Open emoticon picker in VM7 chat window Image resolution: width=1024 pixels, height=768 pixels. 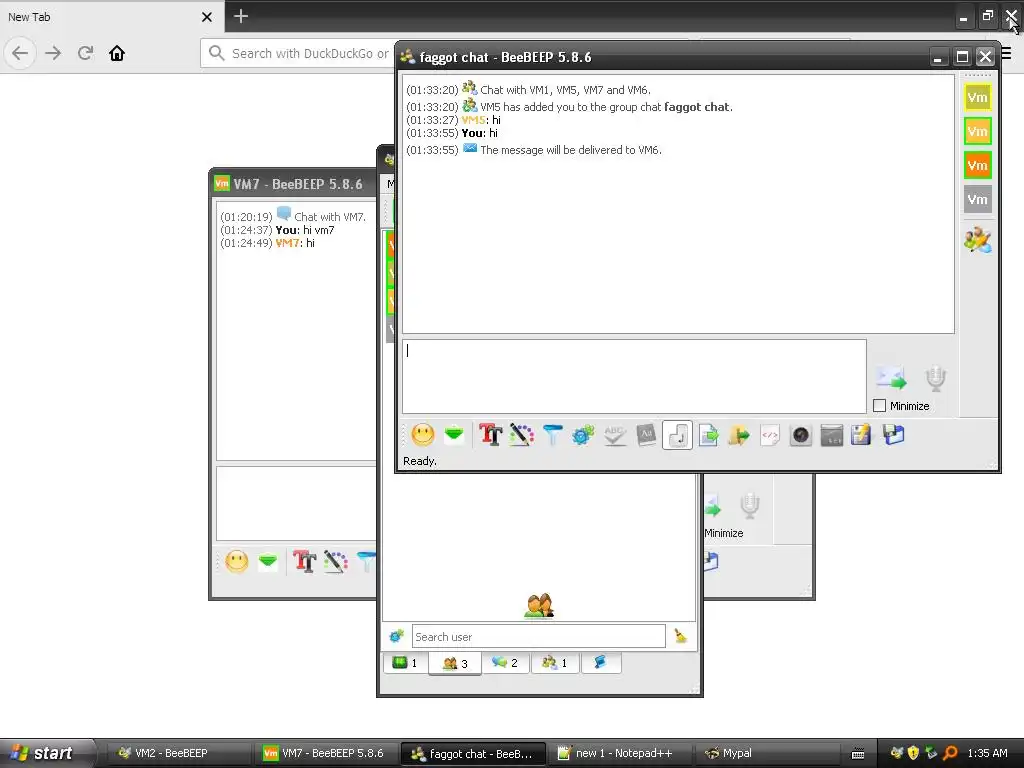click(x=236, y=562)
